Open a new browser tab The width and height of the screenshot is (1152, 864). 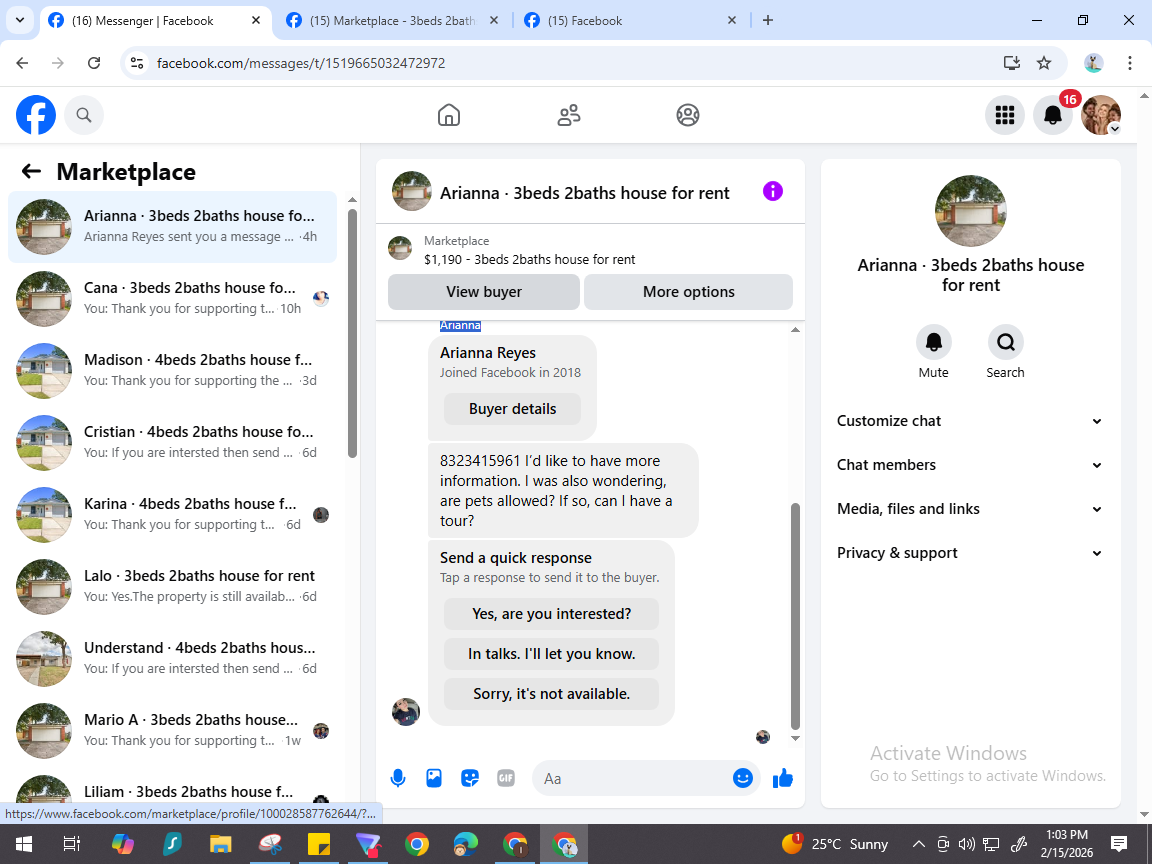(768, 21)
